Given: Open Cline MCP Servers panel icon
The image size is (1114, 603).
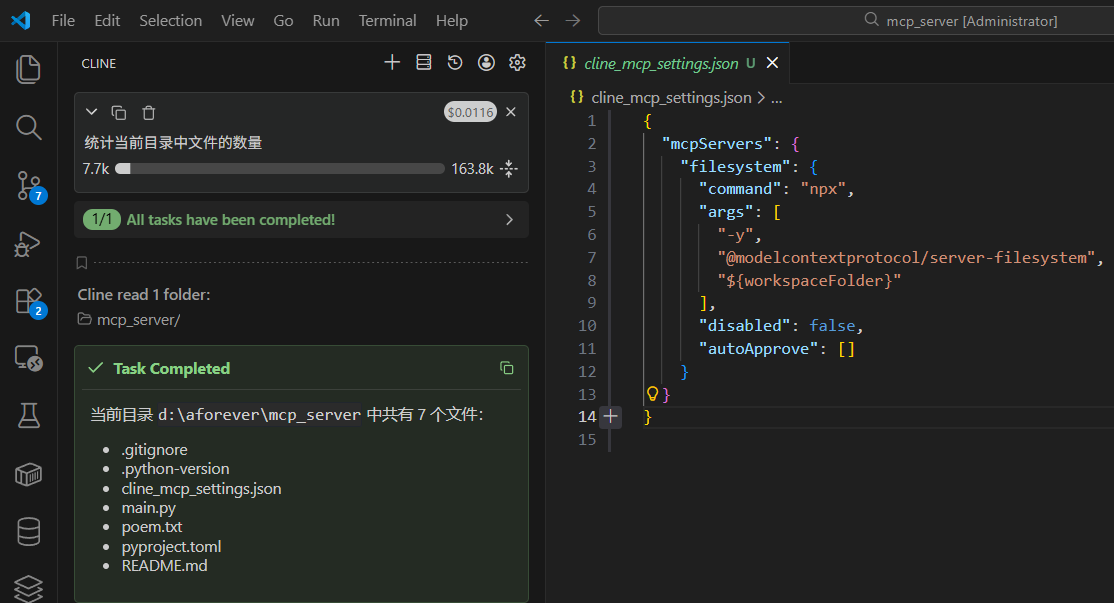Looking at the screenshot, I should (x=424, y=63).
